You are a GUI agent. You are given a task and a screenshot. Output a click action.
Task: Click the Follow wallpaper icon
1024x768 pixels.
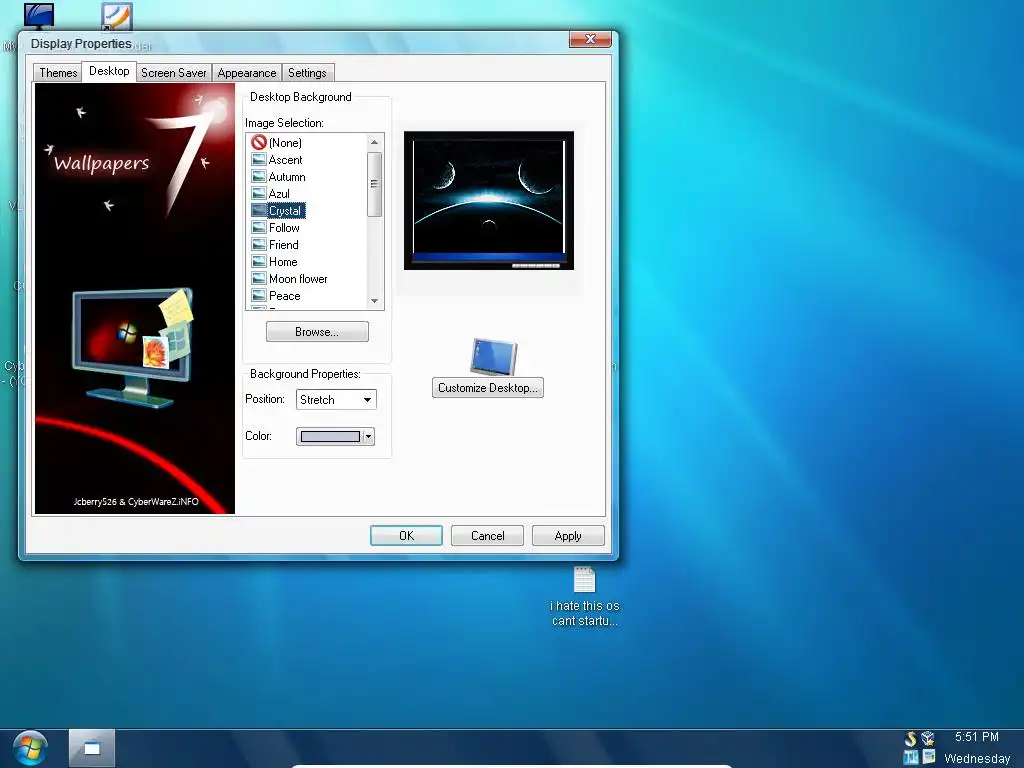point(259,227)
